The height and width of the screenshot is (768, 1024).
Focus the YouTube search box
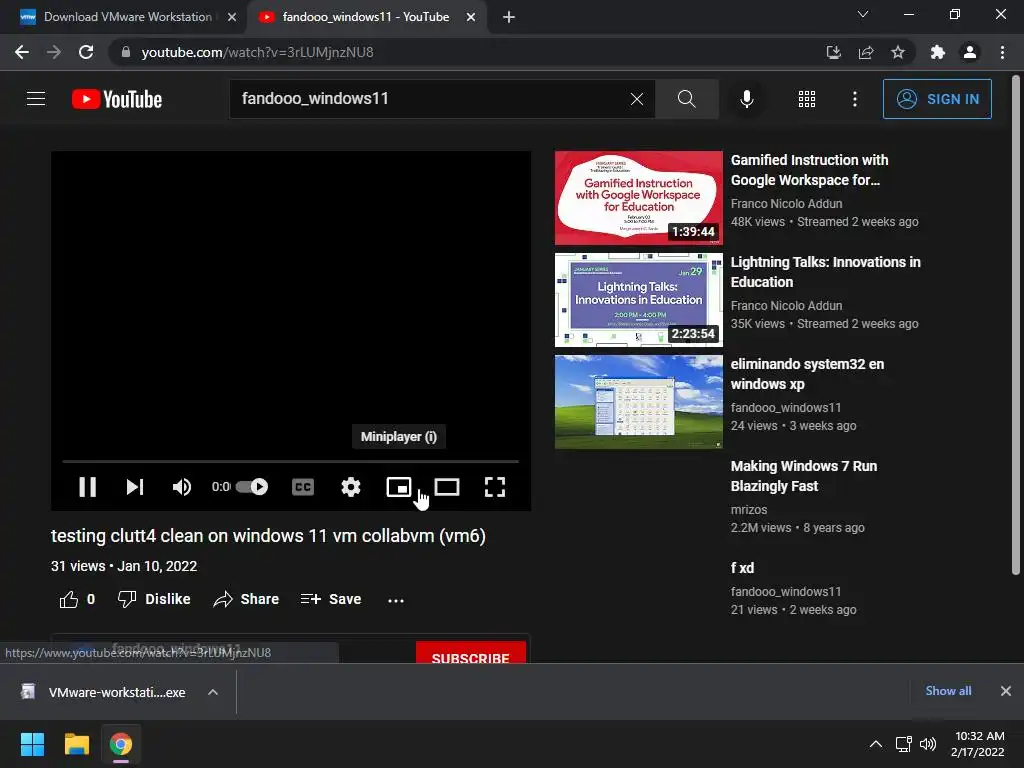(431, 99)
